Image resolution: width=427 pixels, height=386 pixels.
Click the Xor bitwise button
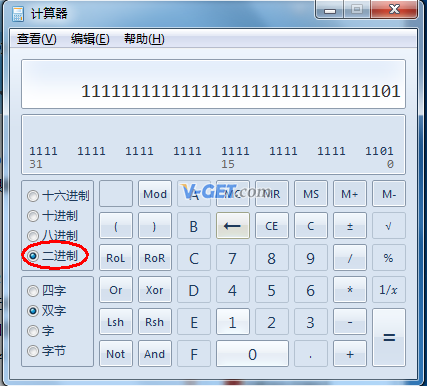point(155,290)
